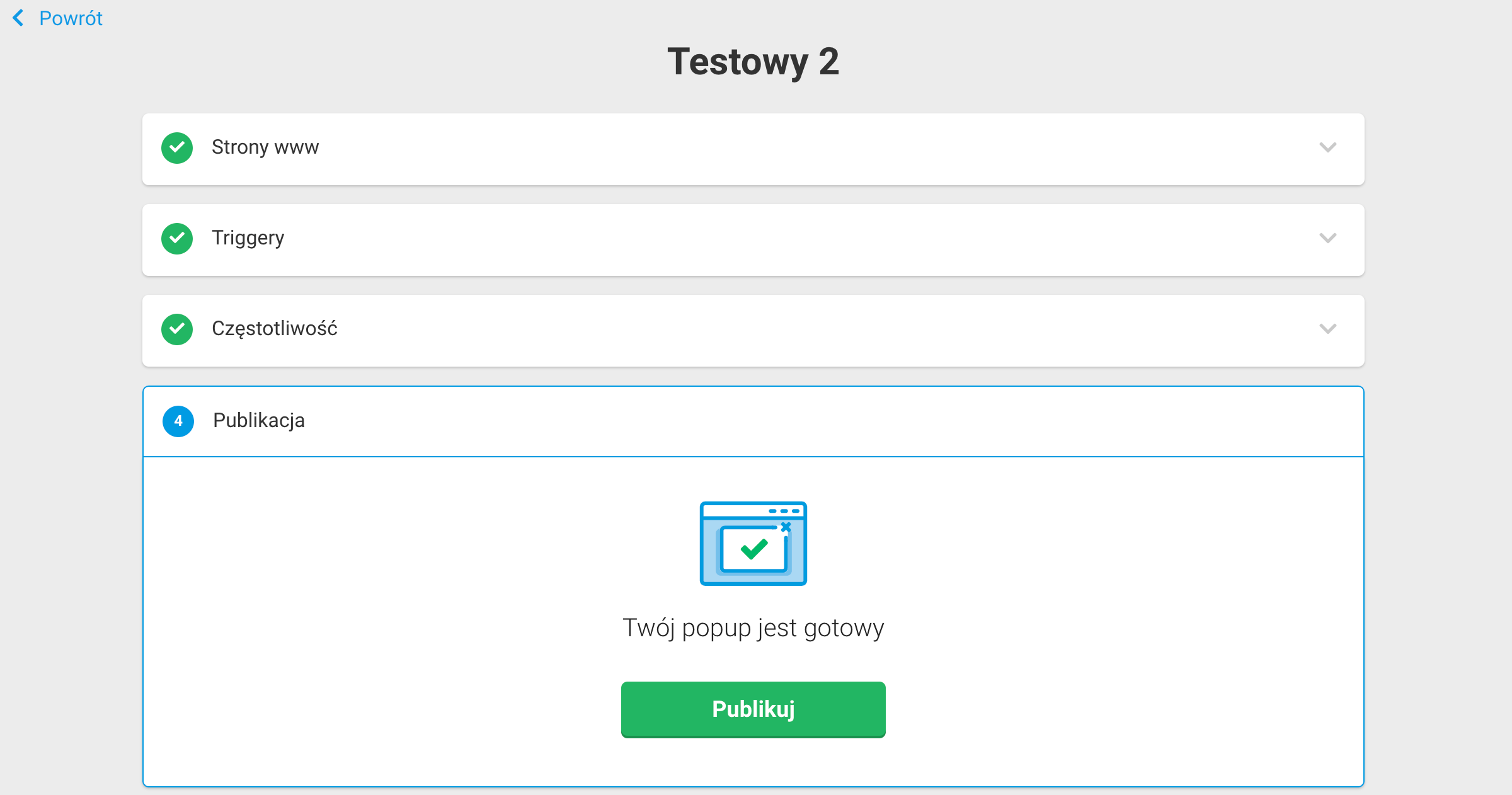Click the 'Twój popup jest gotowy' text
The height and width of the screenshot is (795, 1512).
point(753,629)
